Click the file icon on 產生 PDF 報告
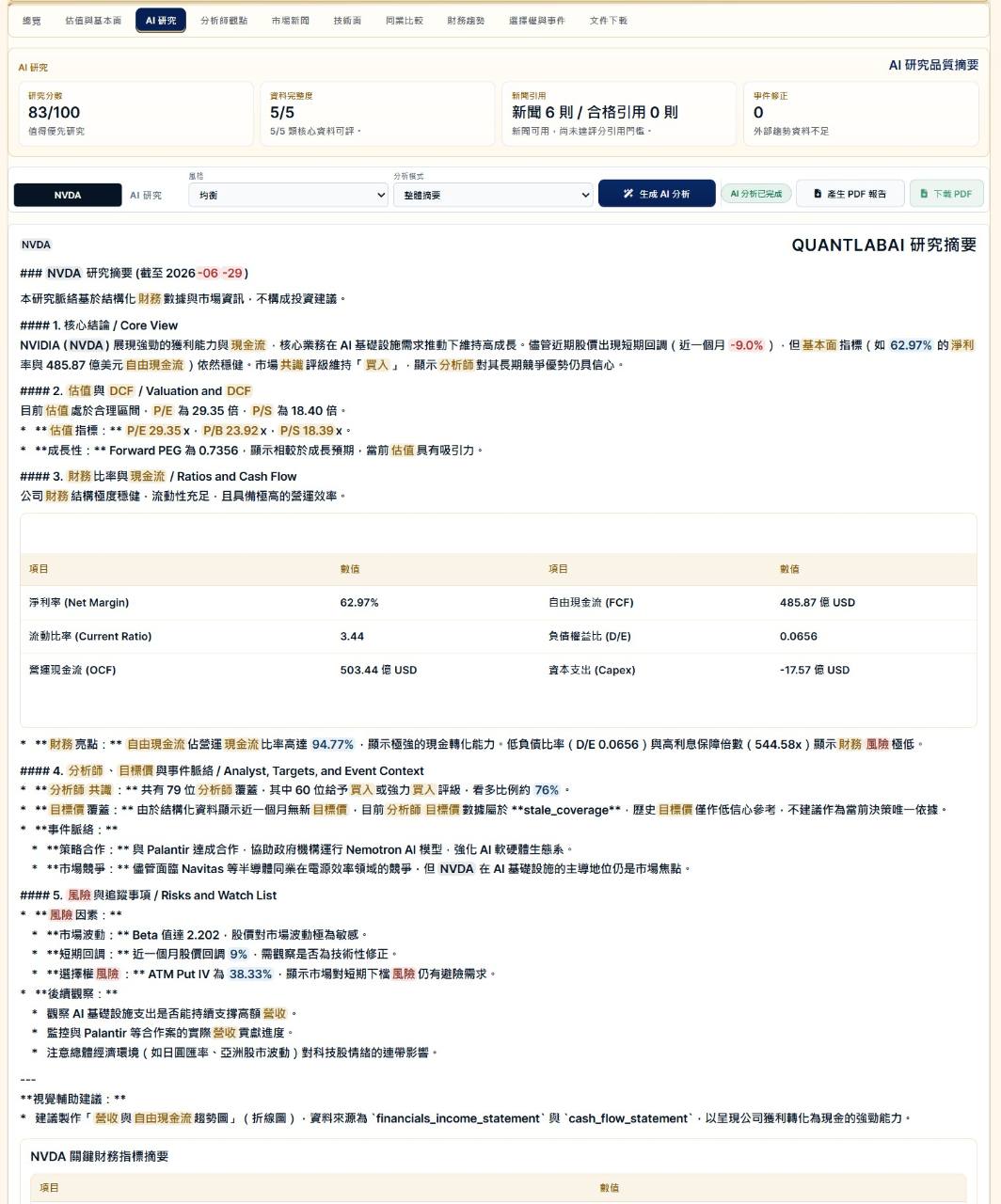Viewport: 1001px width, 1204px height. pos(818,194)
